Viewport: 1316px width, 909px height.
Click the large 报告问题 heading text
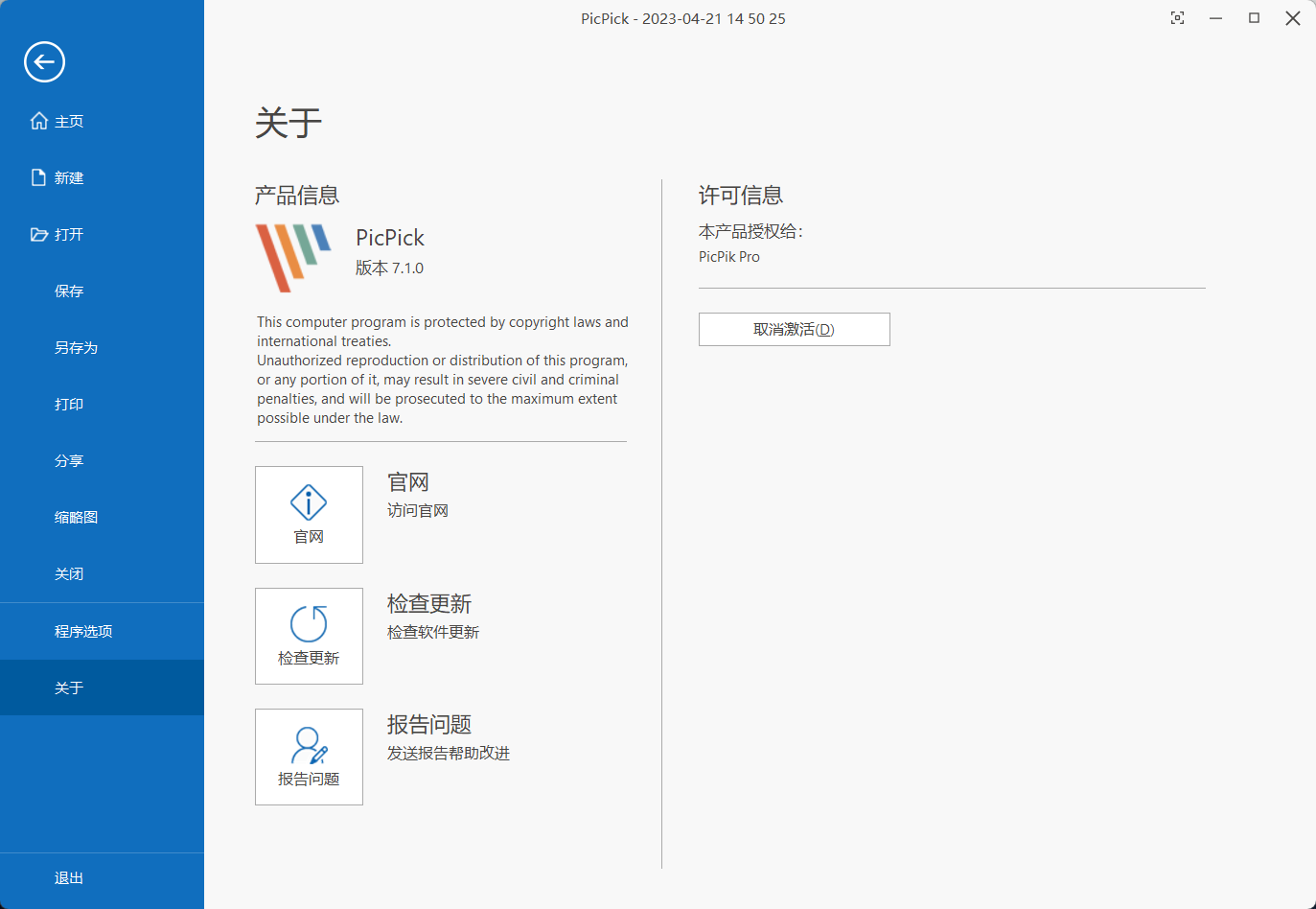429,725
